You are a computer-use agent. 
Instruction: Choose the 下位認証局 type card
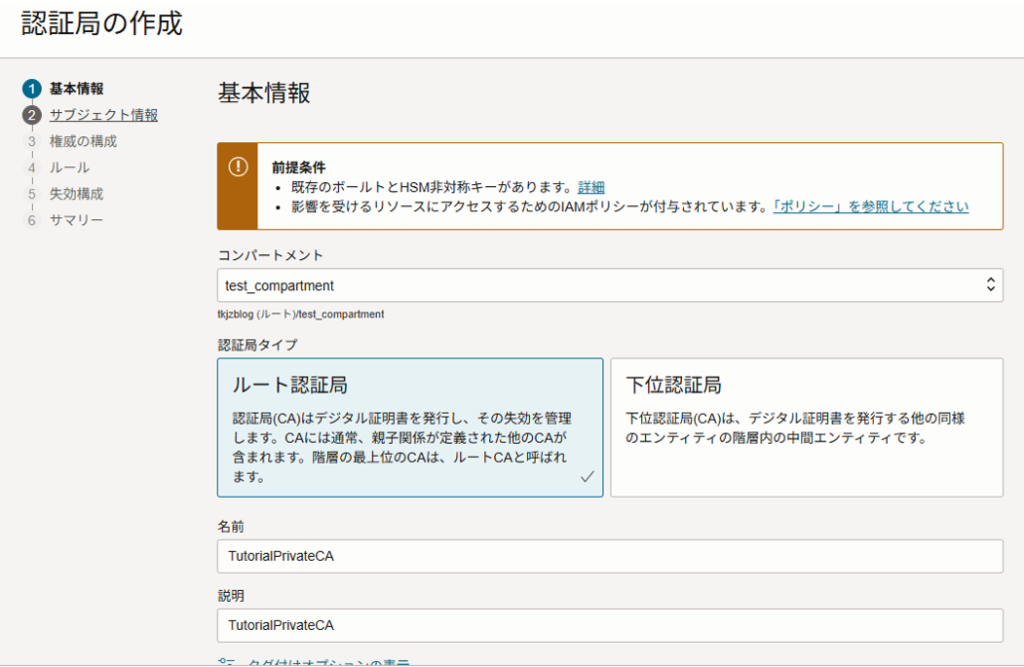pos(806,427)
